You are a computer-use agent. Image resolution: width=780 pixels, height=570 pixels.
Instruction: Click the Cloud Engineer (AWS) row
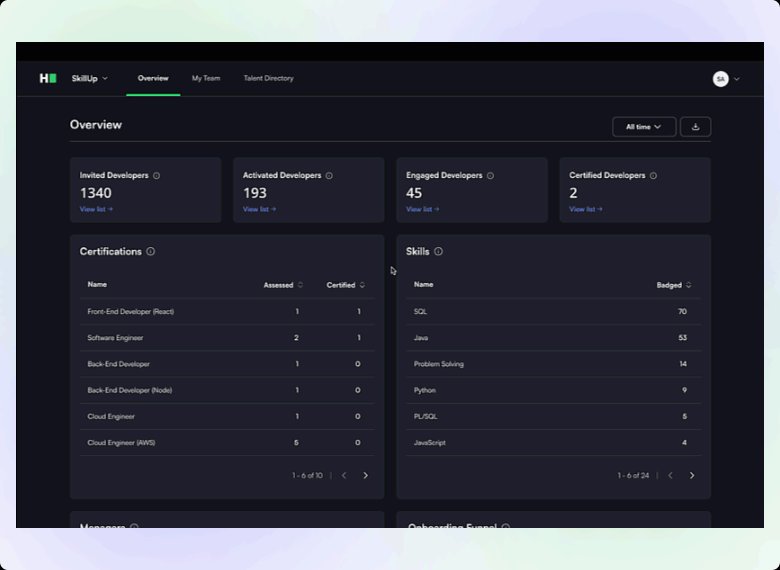pyautogui.click(x=227, y=443)
